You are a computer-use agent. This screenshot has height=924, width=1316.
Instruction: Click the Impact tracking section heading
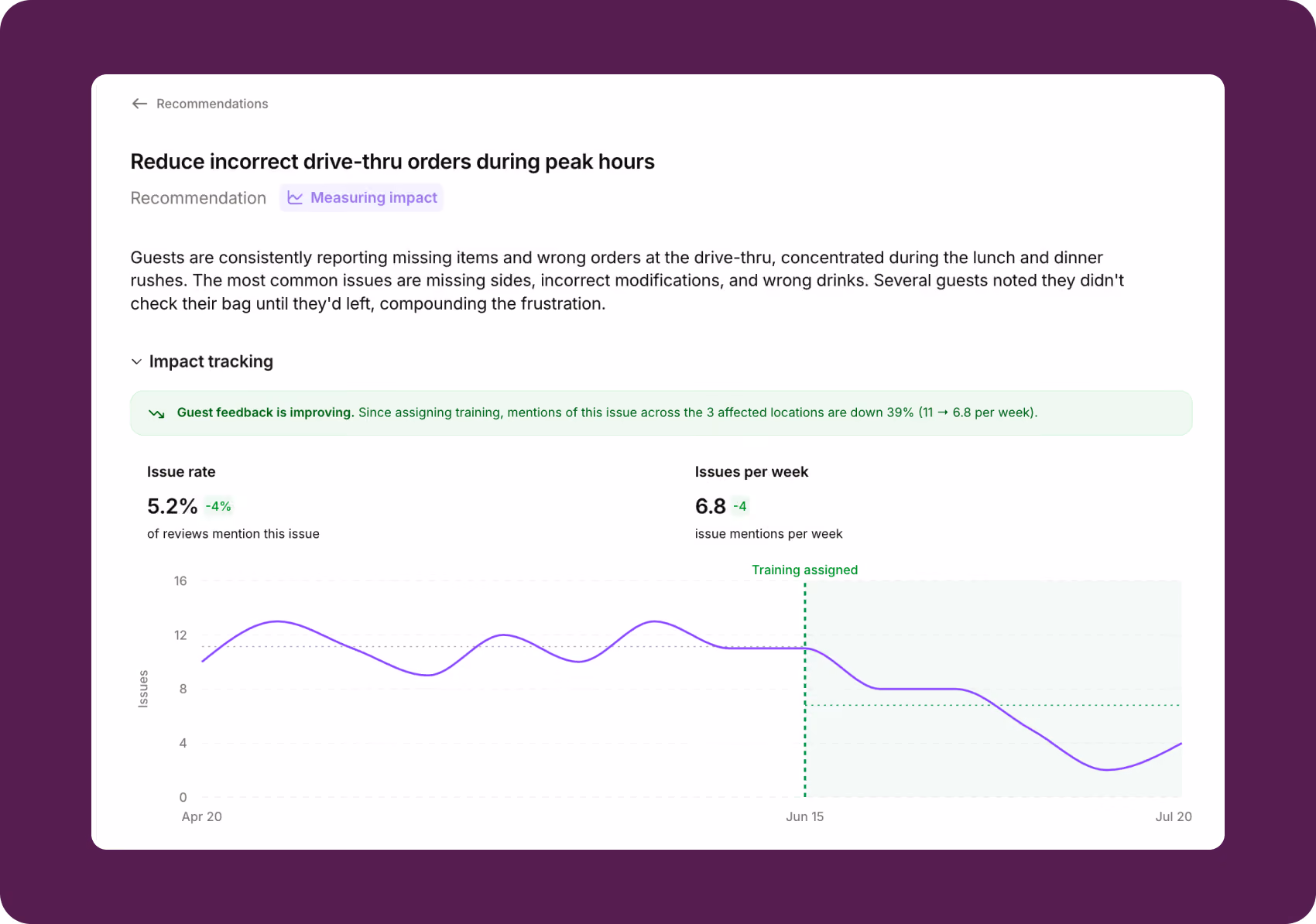click(211, 361)
